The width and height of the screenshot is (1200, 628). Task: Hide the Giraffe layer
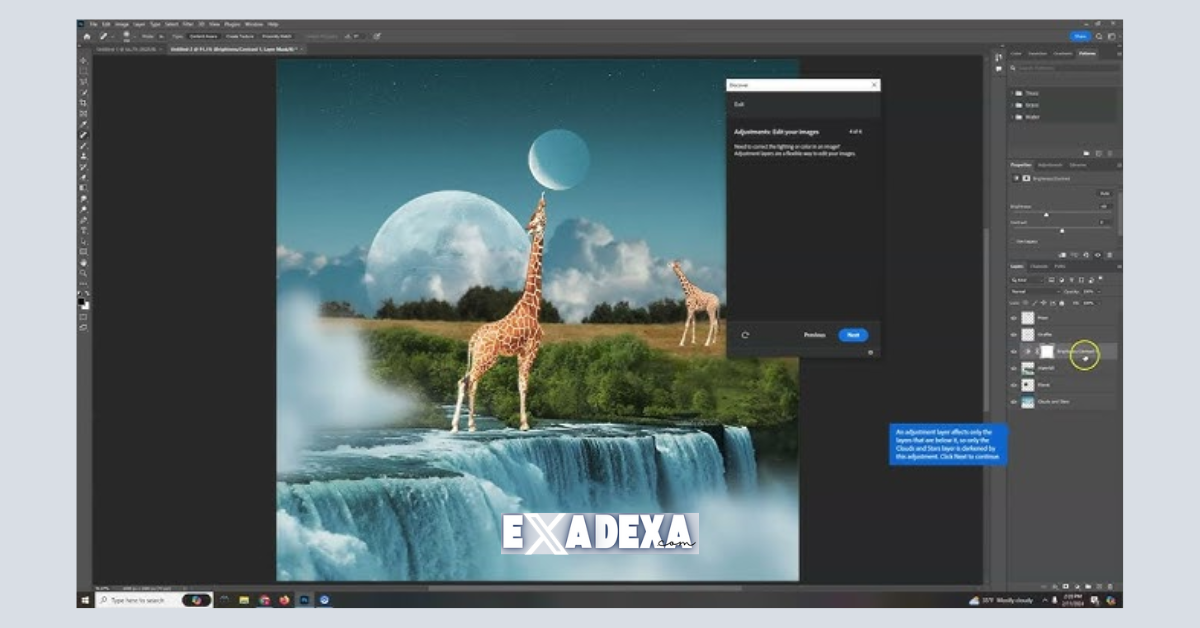[1013, 334]
